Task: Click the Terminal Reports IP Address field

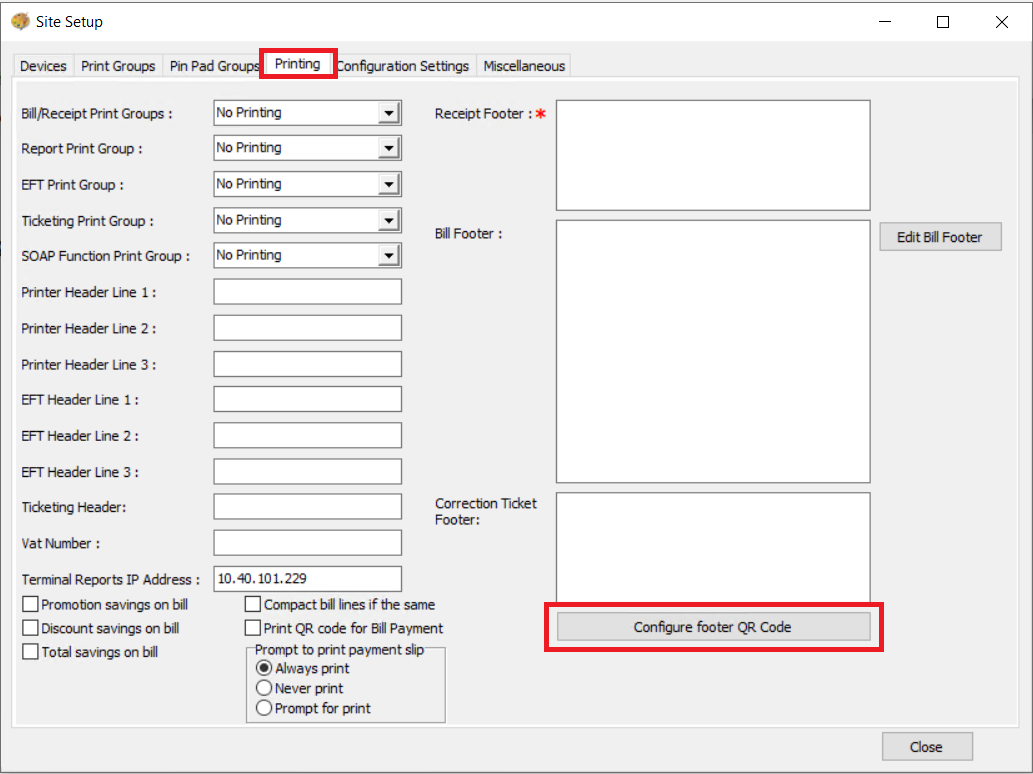Action: tap(307, 579)
